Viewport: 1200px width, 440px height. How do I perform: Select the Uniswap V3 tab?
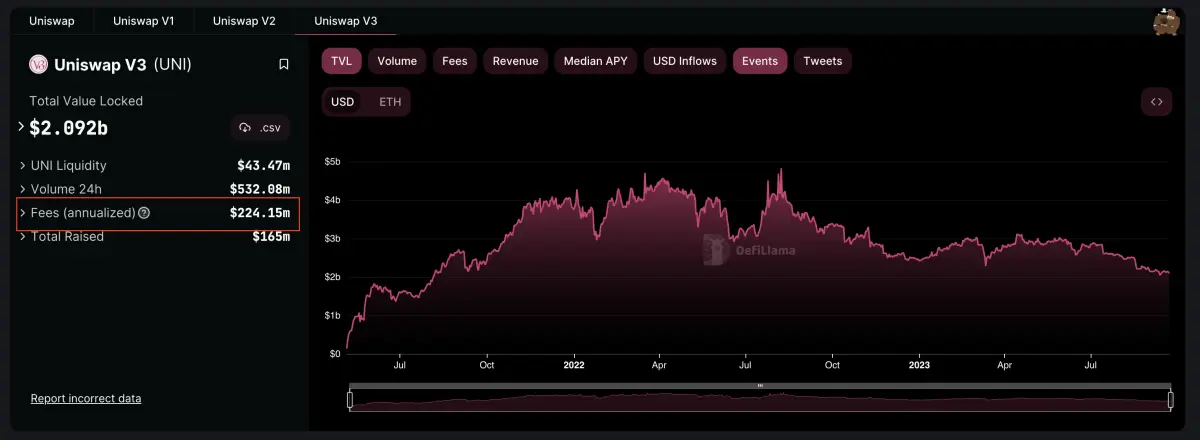(345, 20)
